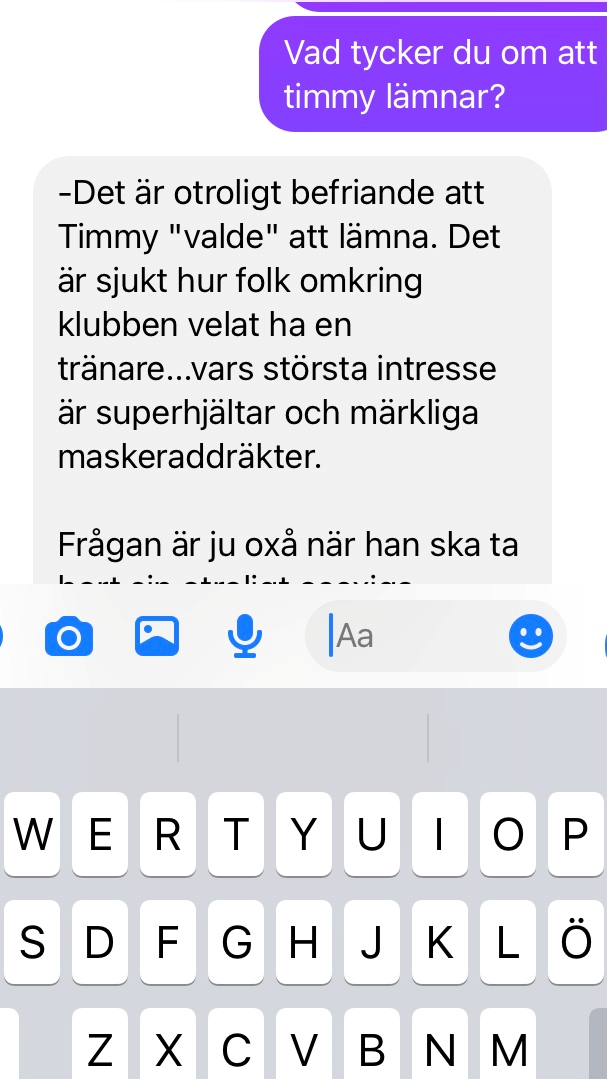
Task: Tap the P key on keyboard
Action: pos(576,834)
